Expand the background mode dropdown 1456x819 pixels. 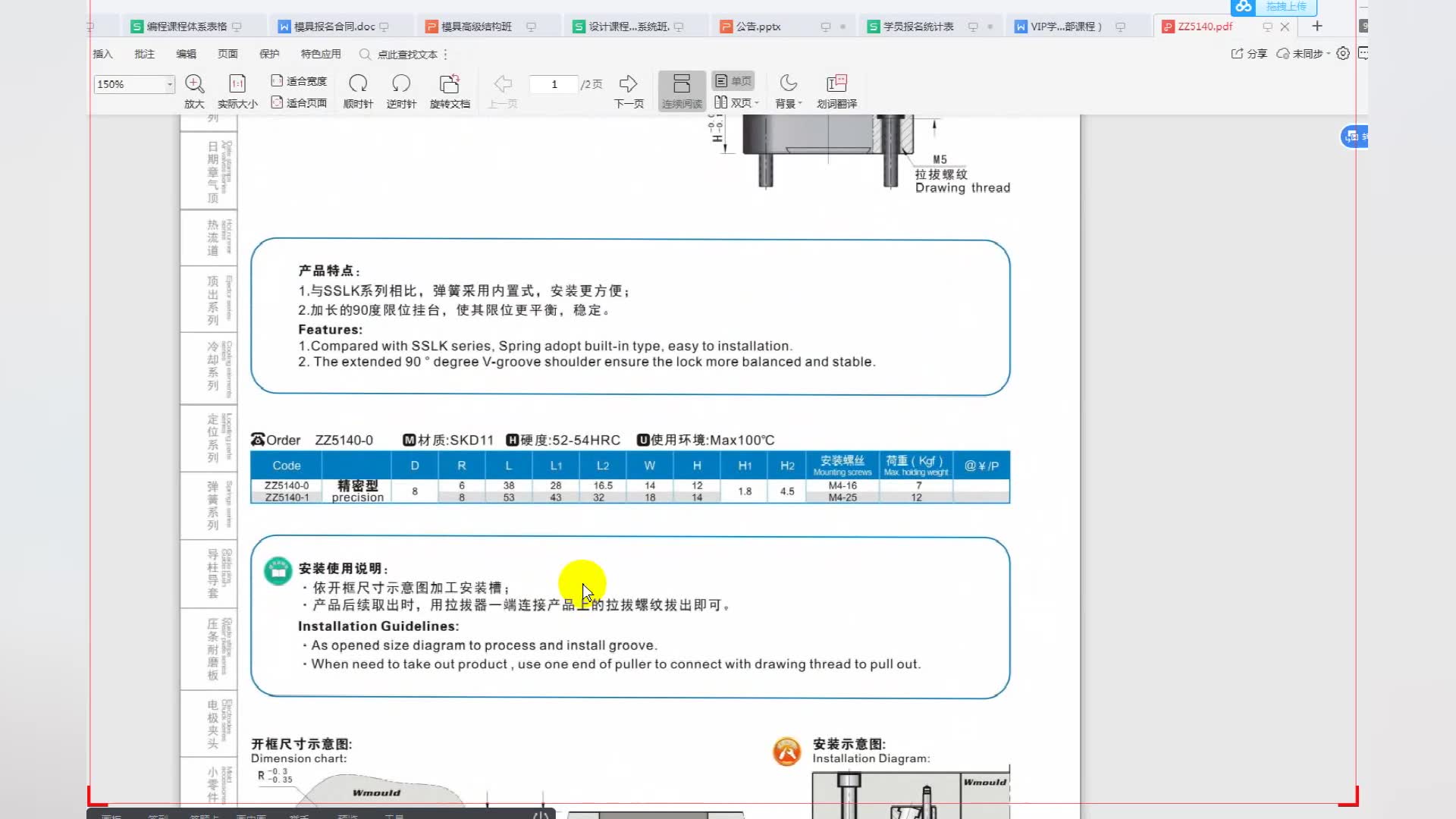coord(800,104)
